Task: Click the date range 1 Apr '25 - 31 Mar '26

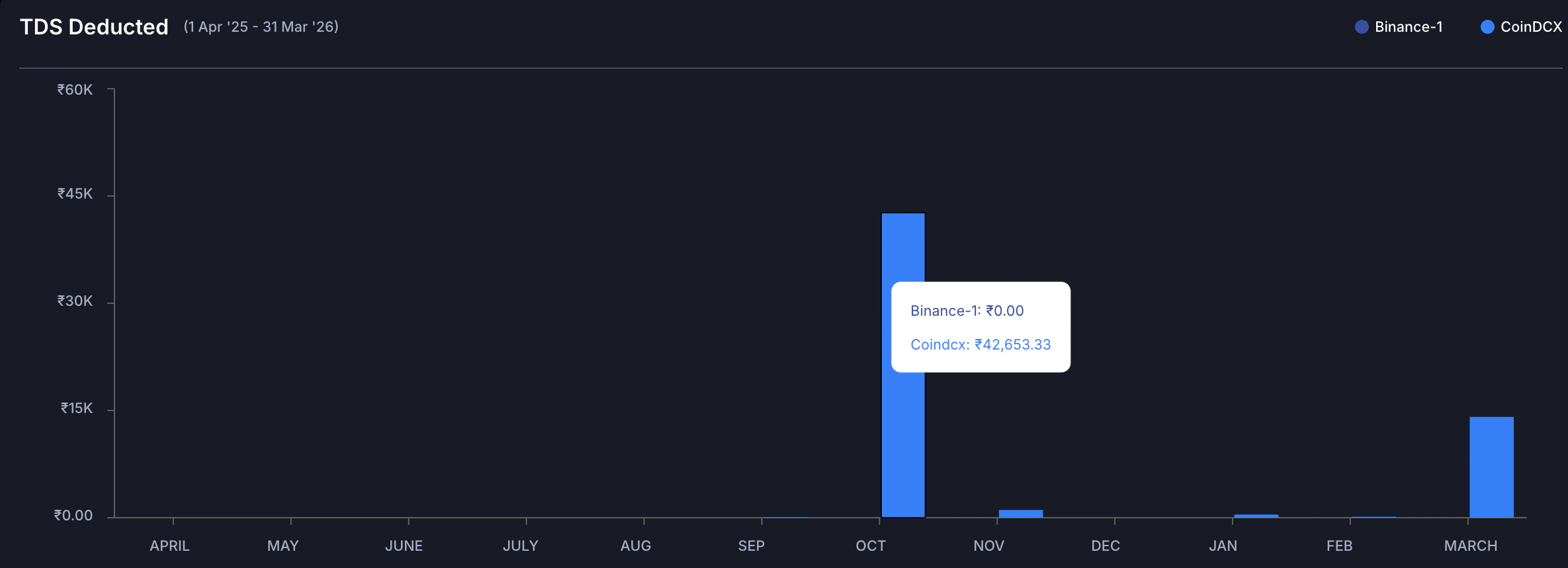Action: coord(261,27)
